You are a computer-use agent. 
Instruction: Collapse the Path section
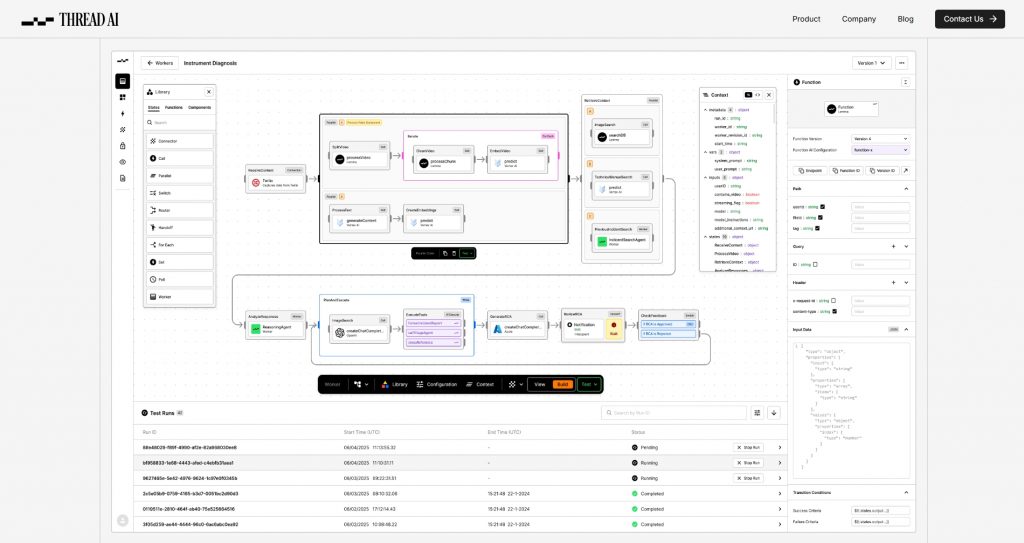(x=906, y=188)
